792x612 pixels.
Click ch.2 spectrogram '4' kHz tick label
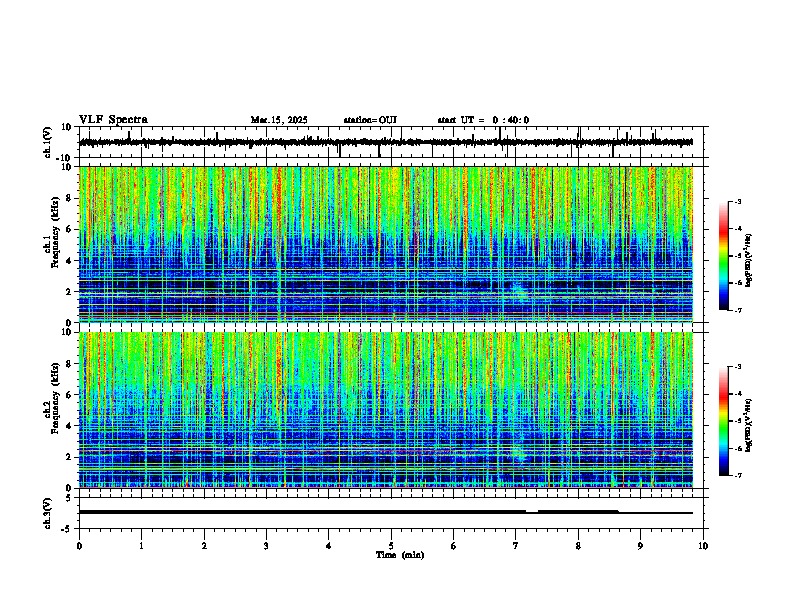click(70, 426)
